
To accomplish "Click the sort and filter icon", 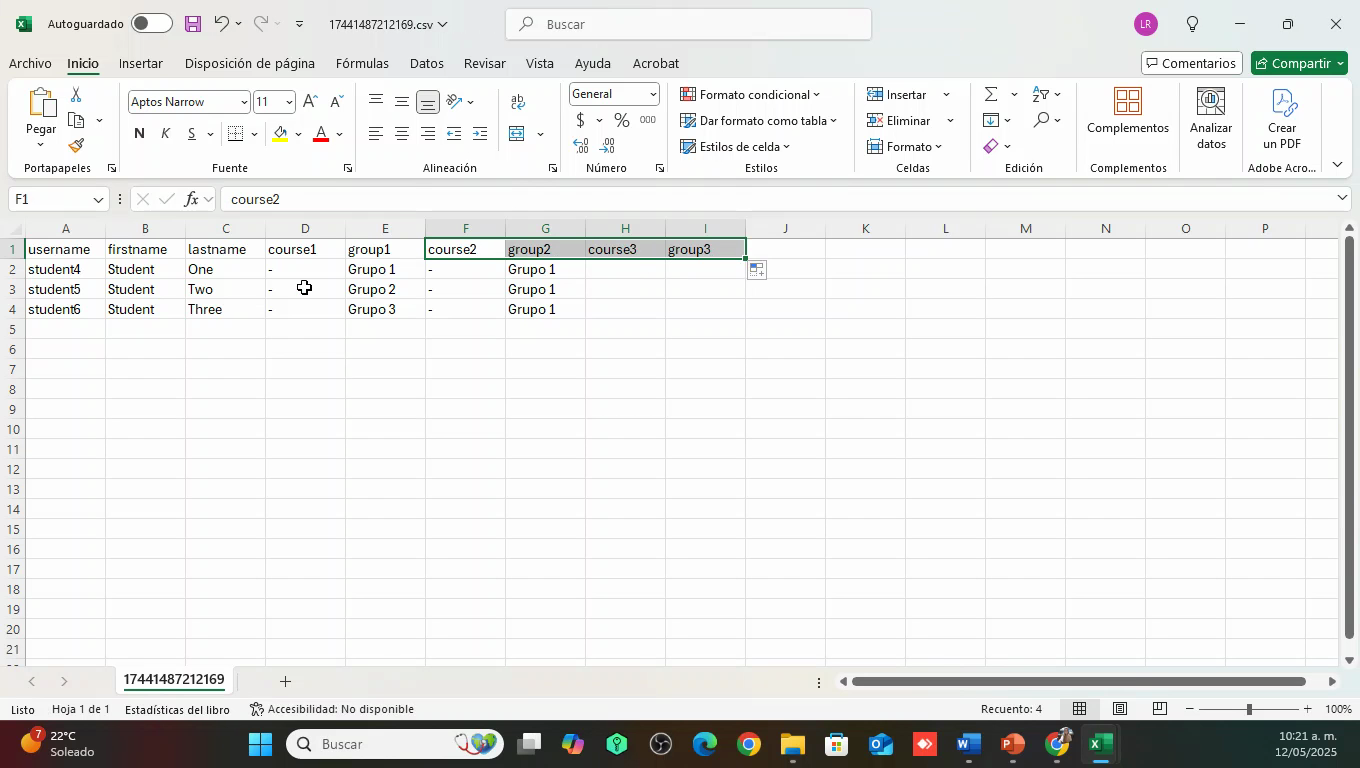I will point(1041,94).
